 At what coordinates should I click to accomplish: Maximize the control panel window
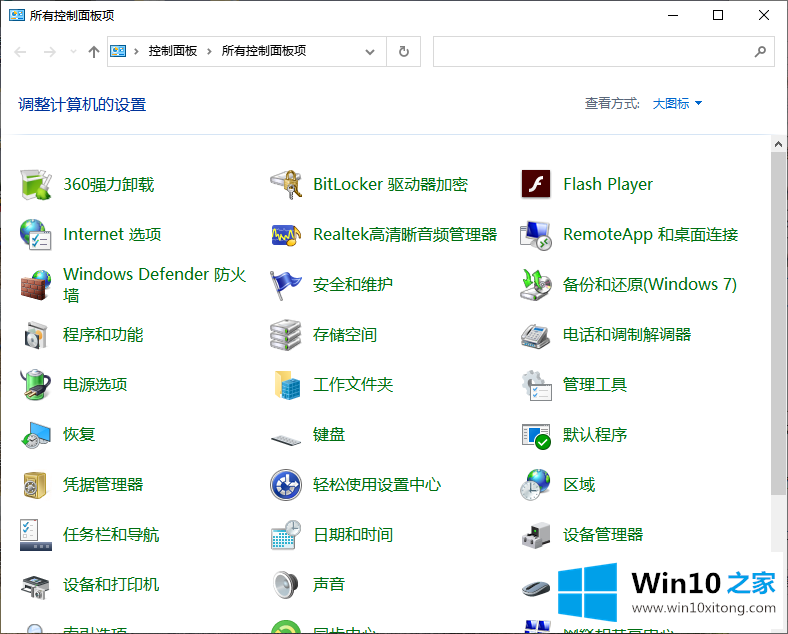pos(718,16)
